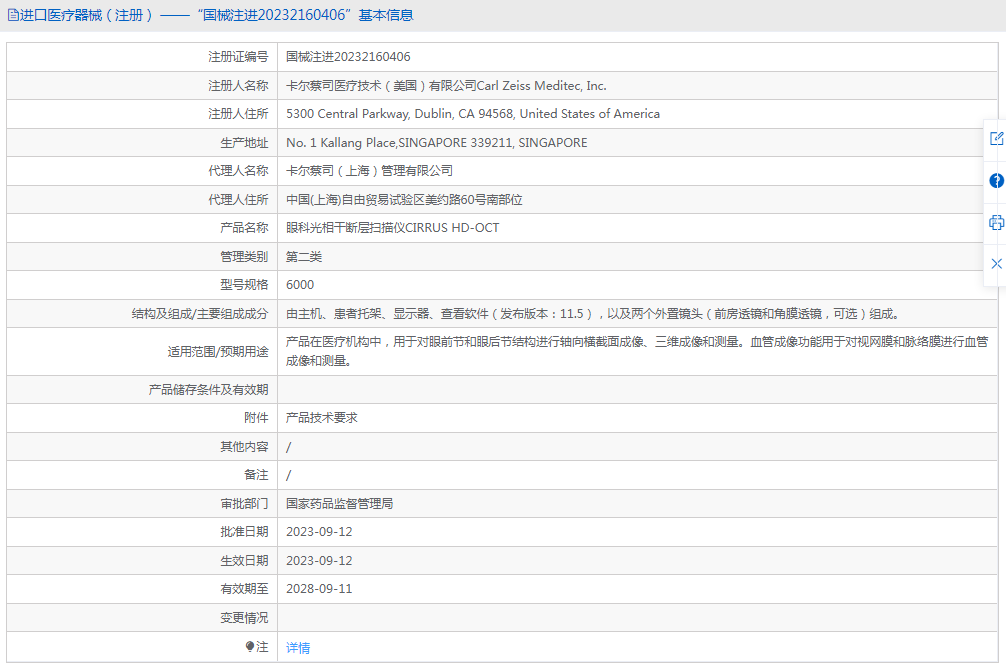Select the structure composition text starting 由主机
This screenshot has width=1006, height=668.
pos(595,314)
